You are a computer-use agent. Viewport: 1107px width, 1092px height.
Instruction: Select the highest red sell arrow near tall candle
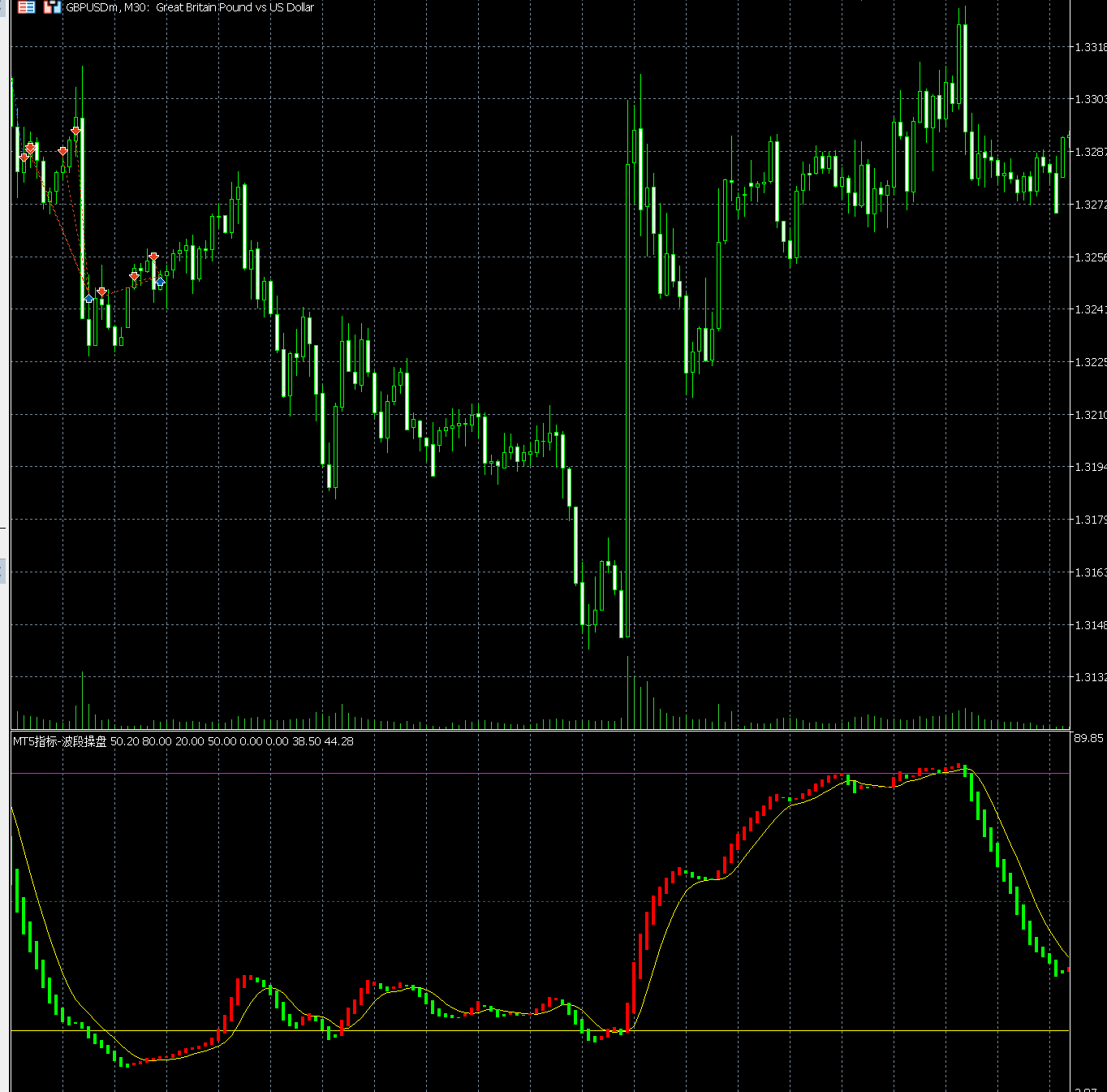[75, 131]
